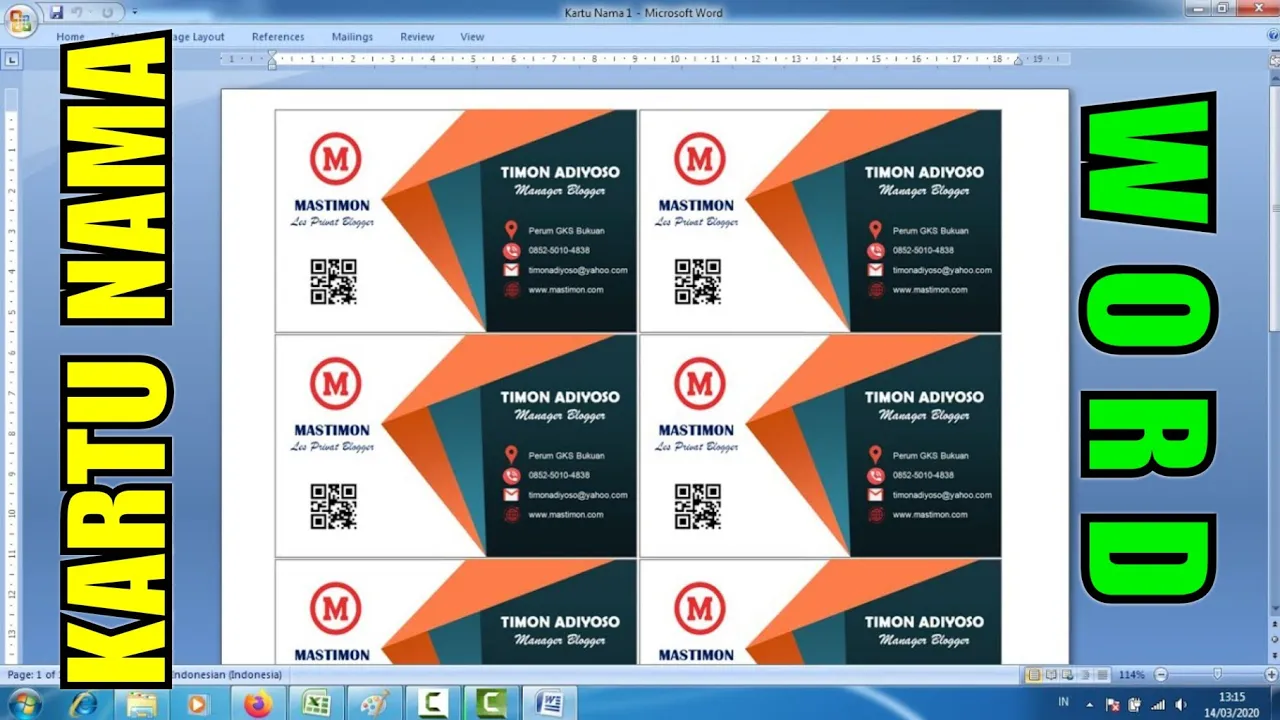
Task: Click the zoom slider handle
Action: pyautogui.click(x=1217, y=675)
